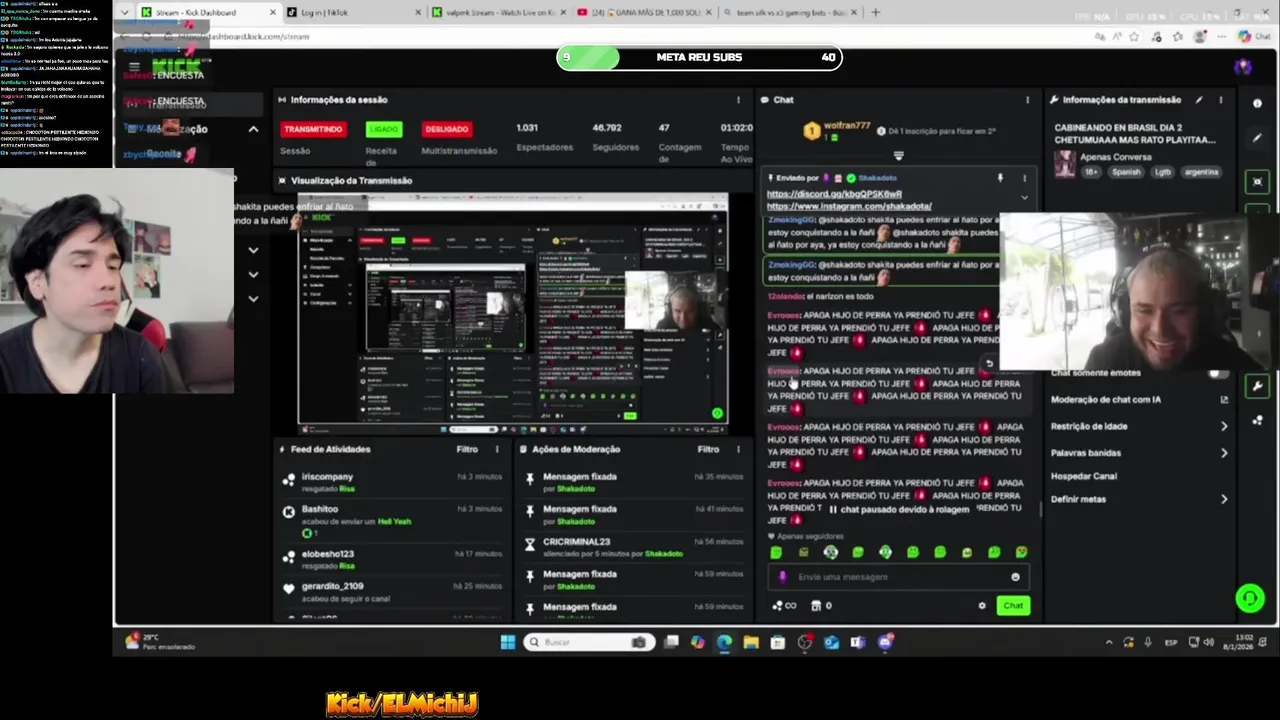The width and height of the screenshot is (1280, 720).
Task: Collapse leaderboard icon below wolfran777
Action: point(898,156)
